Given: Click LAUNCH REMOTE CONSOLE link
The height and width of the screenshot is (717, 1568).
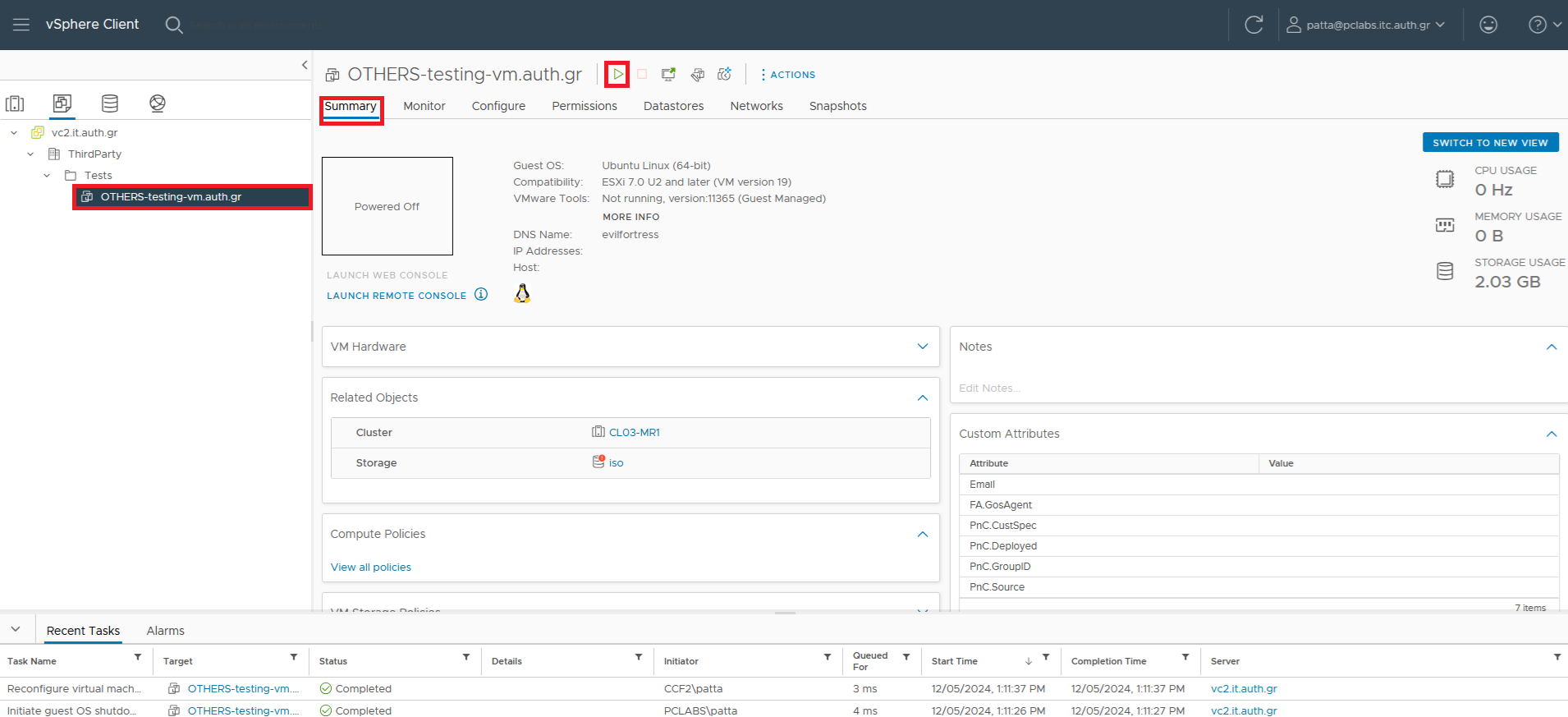Looking at the screenshot, I should pos(397,296).
